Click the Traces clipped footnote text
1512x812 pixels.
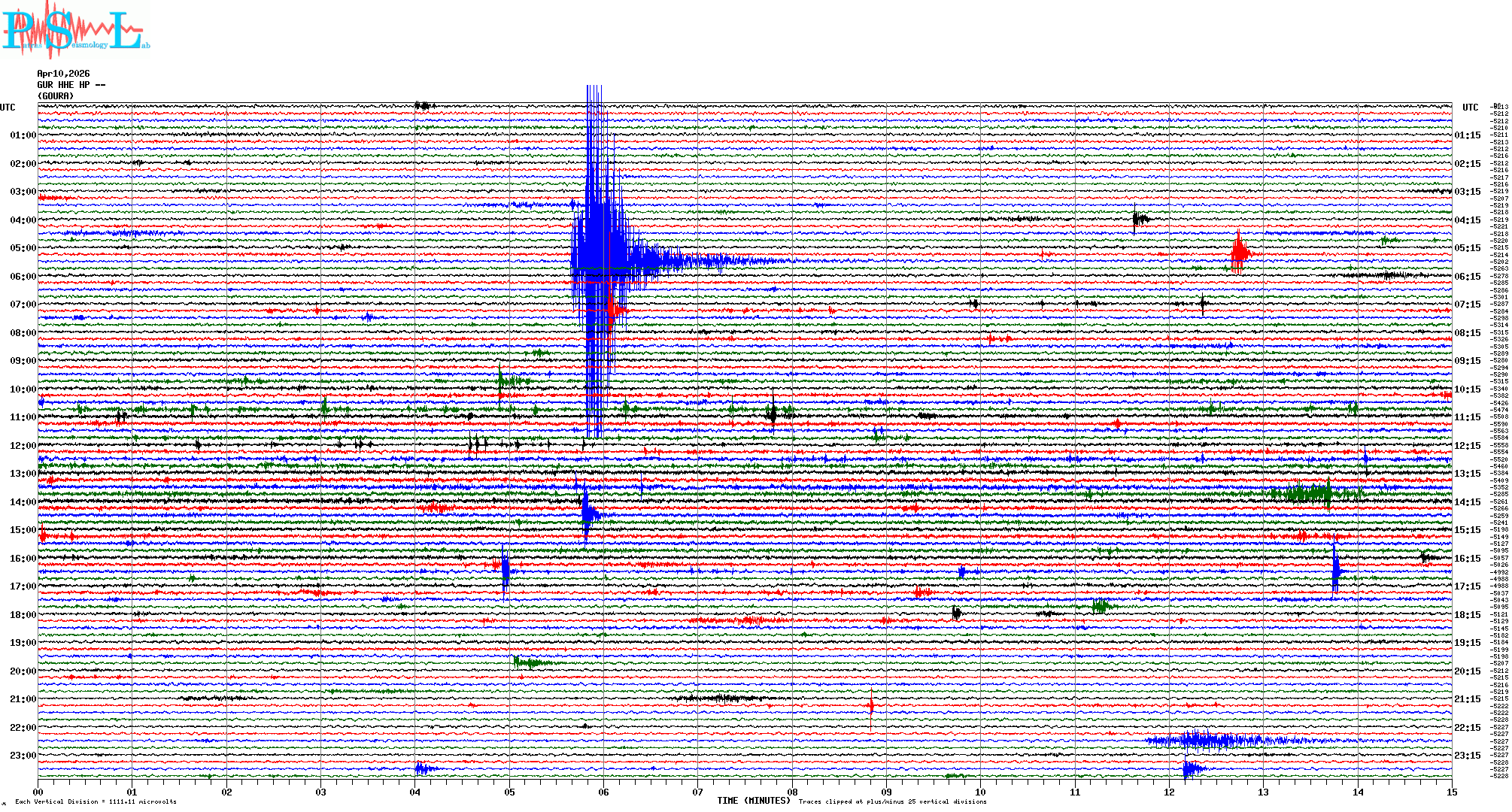pos(892,801)
